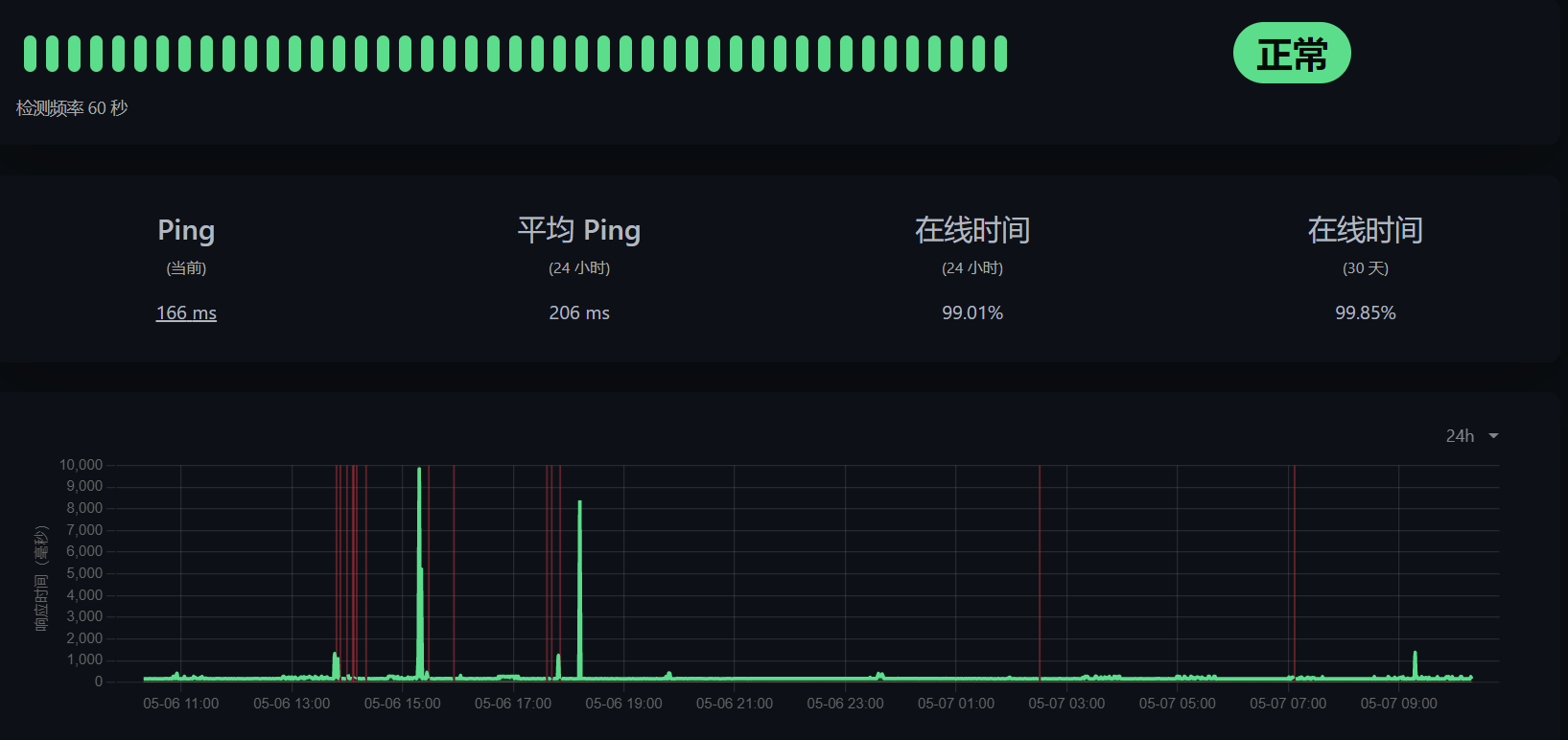Click the tallest spike near 05-06 15:00

(419, 573)
